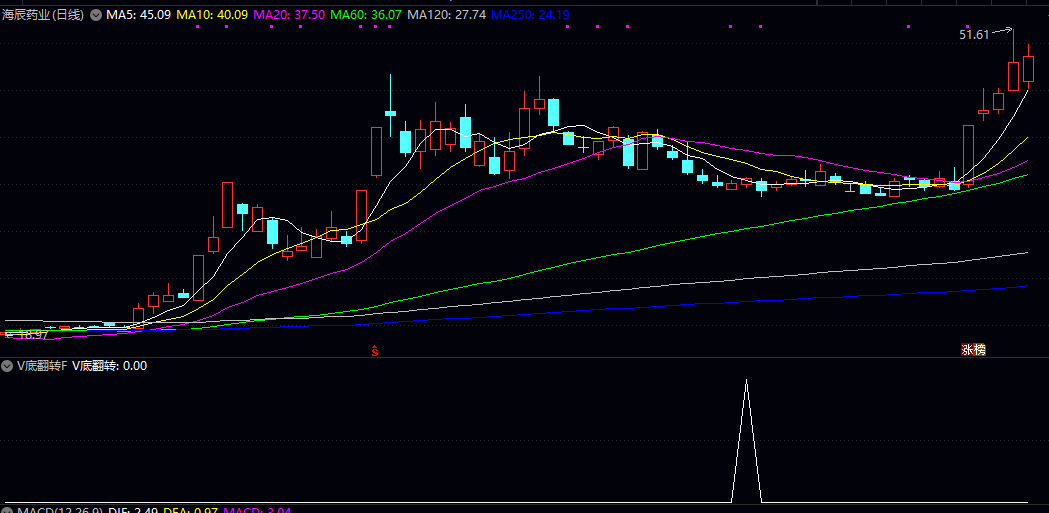
Task: Click the V底翻转 spike peak
Action: click(x=747, y=380)
